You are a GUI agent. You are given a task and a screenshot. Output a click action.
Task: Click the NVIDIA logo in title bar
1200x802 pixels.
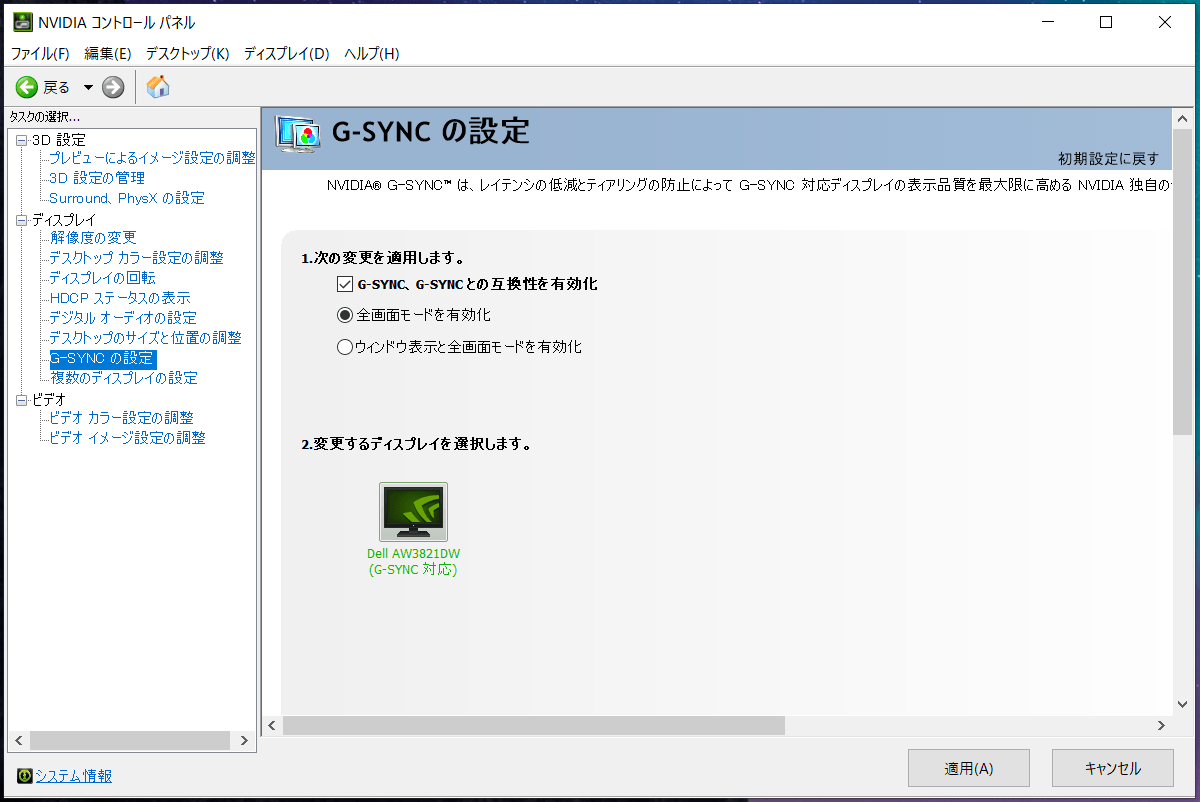(22, 22)
